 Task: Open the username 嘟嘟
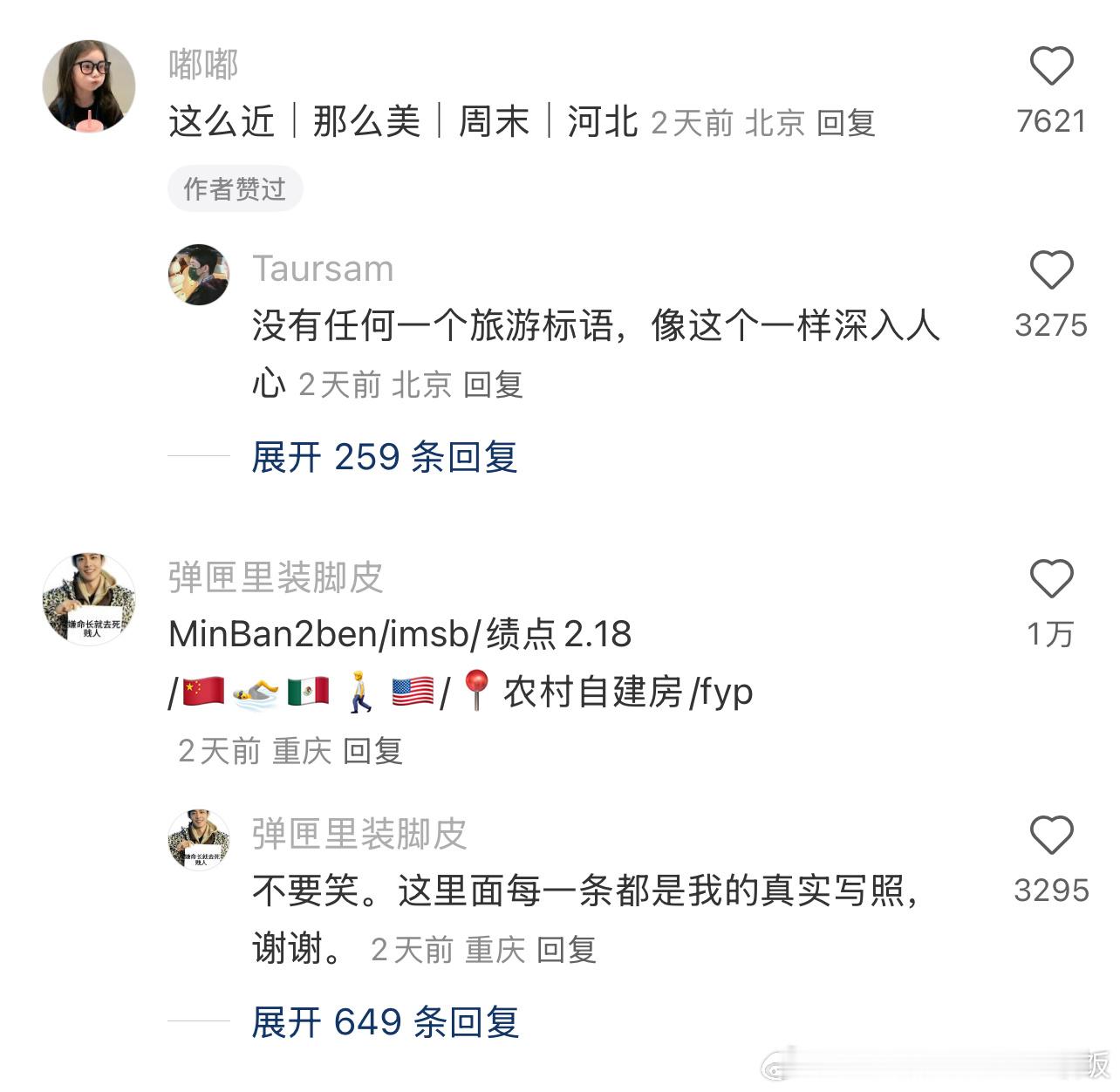click(203, 65)
